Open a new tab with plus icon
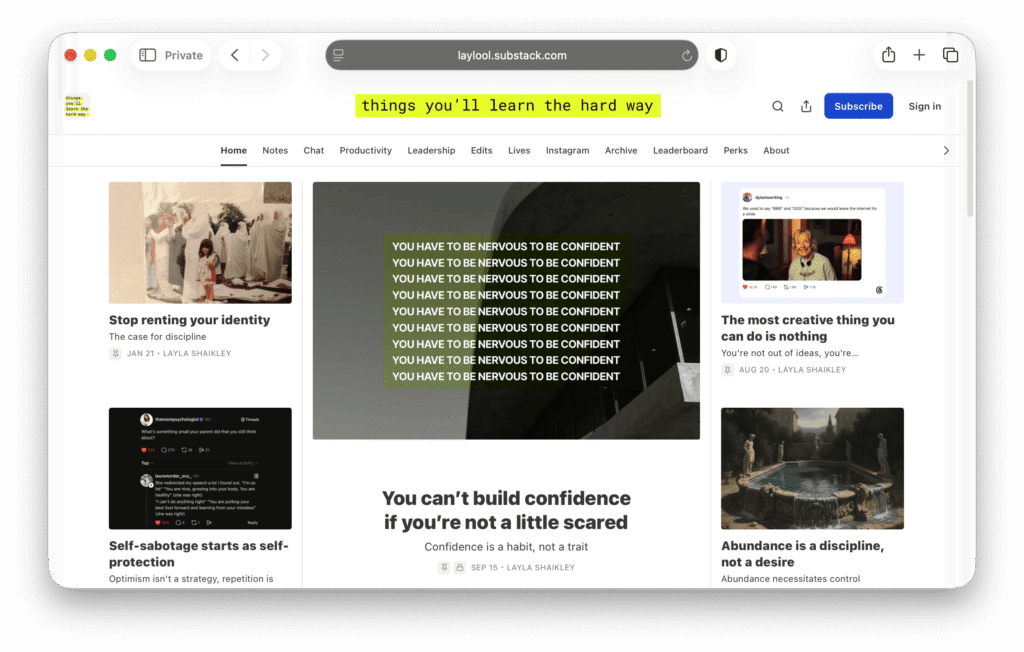 point(919,56)
